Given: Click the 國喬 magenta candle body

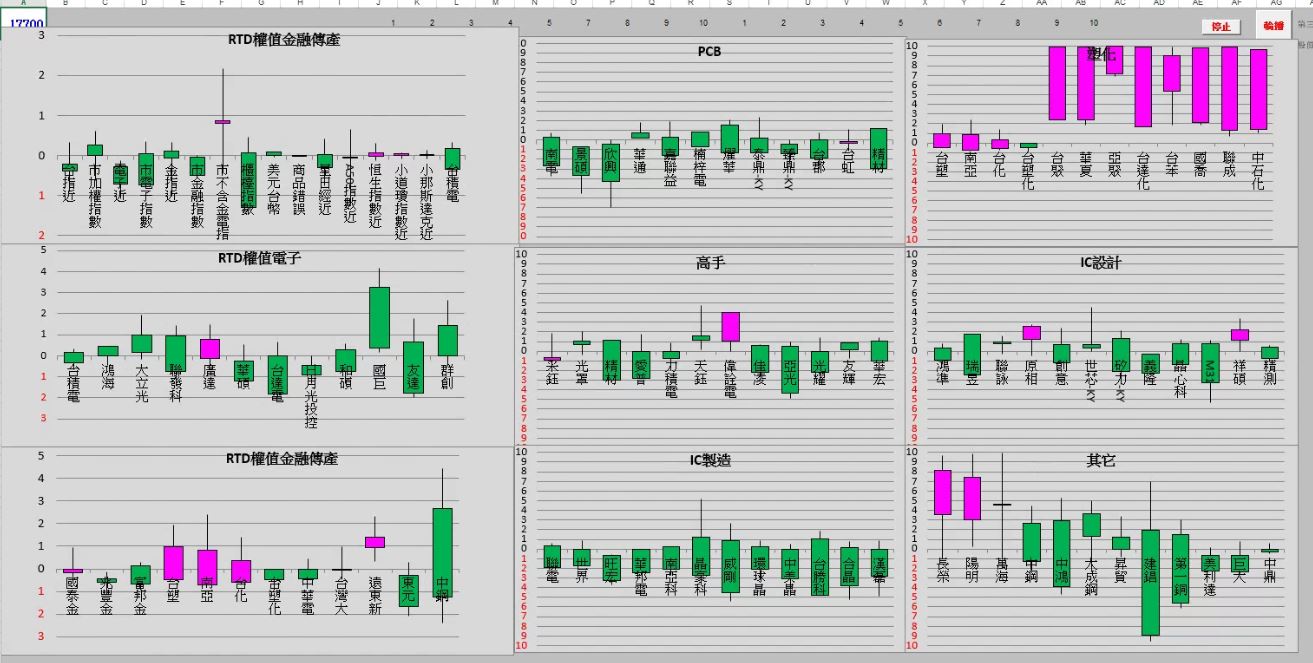Looking at the screenshot, I should (1200, 85).
